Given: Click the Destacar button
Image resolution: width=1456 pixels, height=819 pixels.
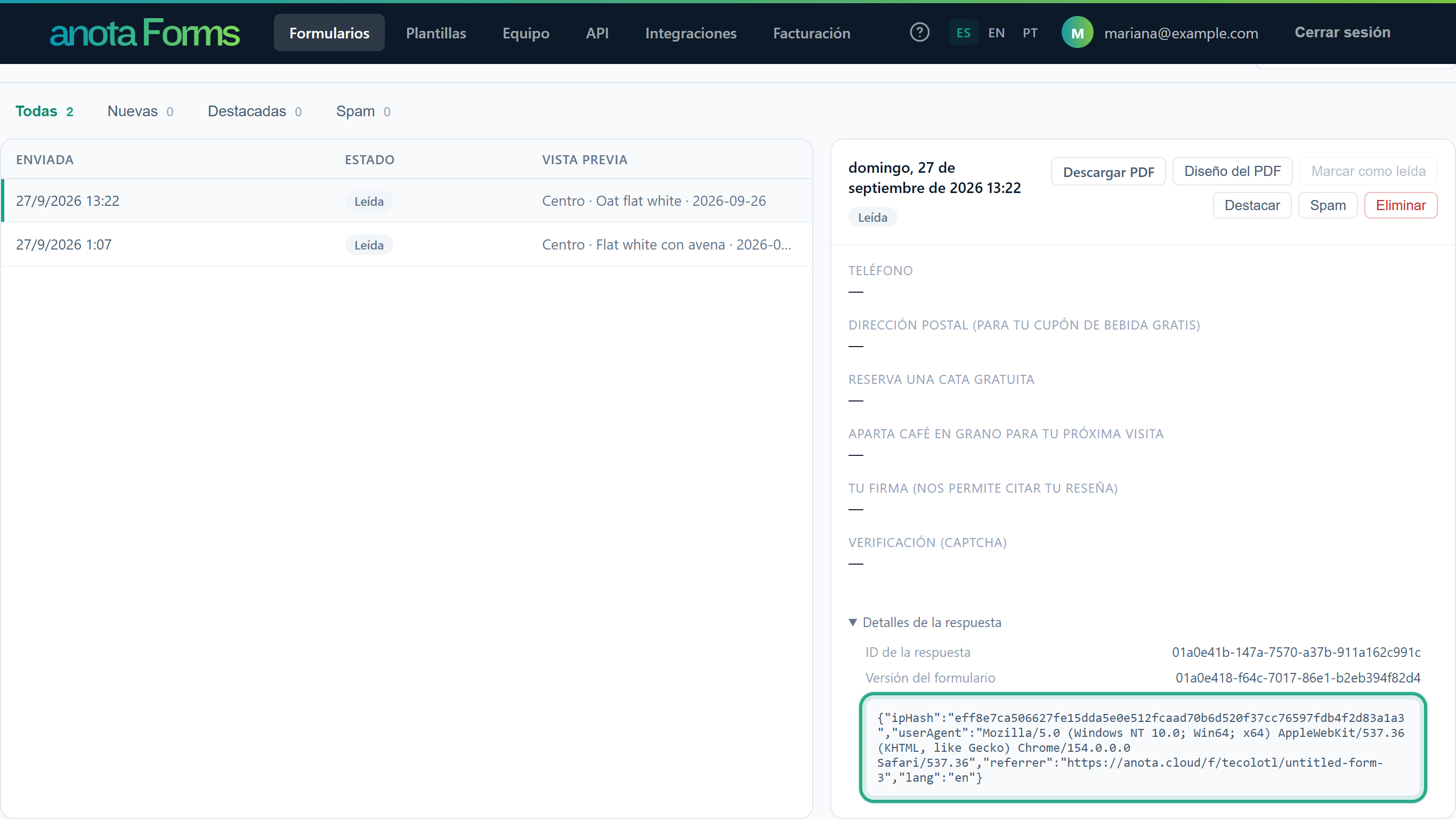Looking at the screenshot, I should pos(1252,205).
